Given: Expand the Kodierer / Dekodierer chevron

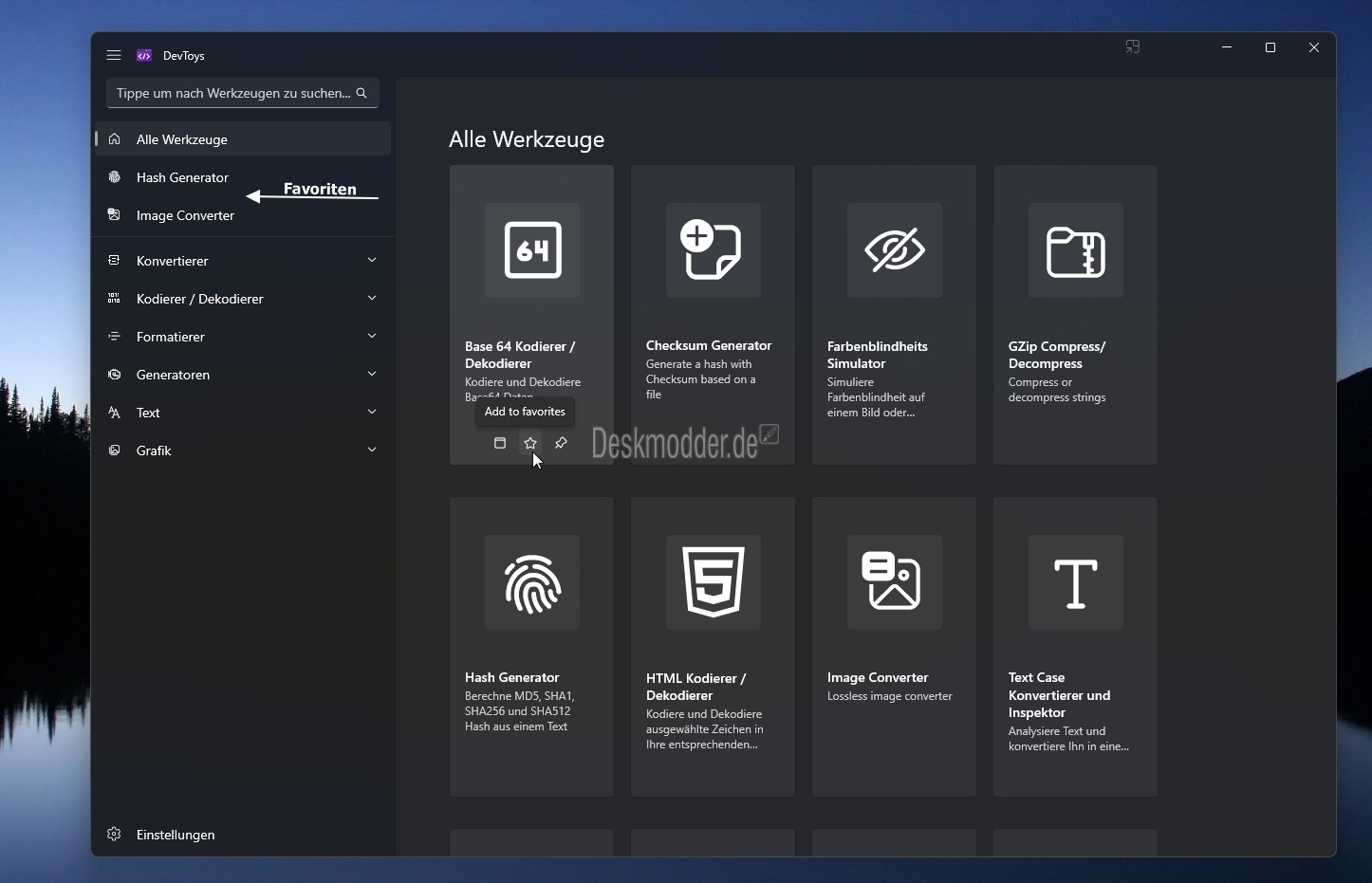Looking at the screenshot, I should point(372,298).
